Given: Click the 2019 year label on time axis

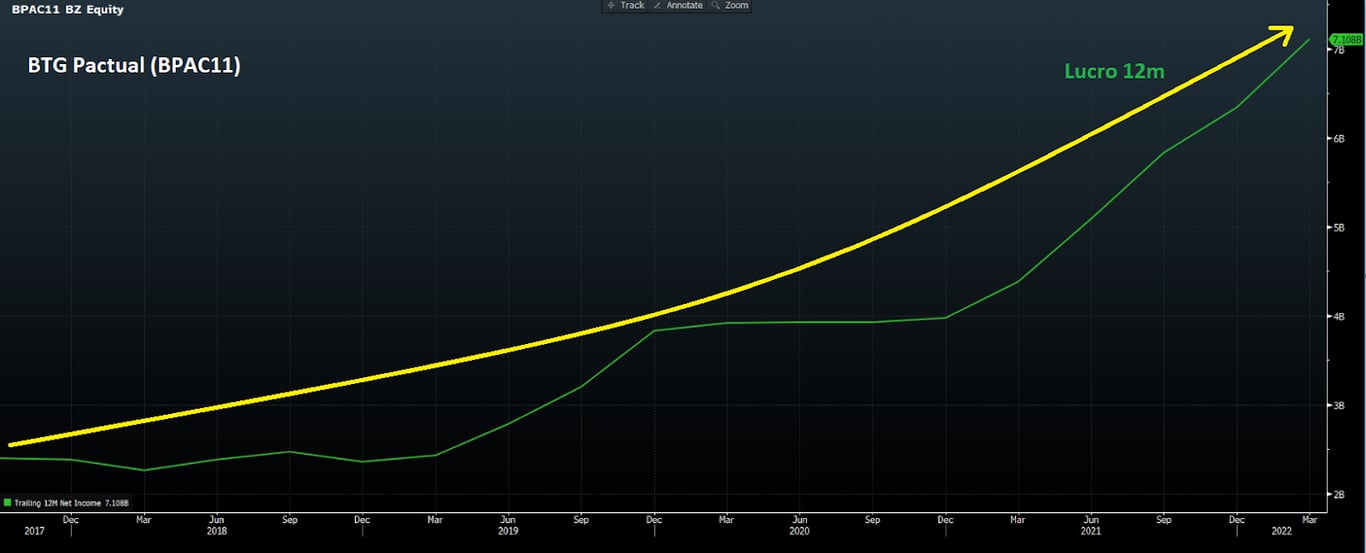Looking at the screenshot, I should (509, 532).
